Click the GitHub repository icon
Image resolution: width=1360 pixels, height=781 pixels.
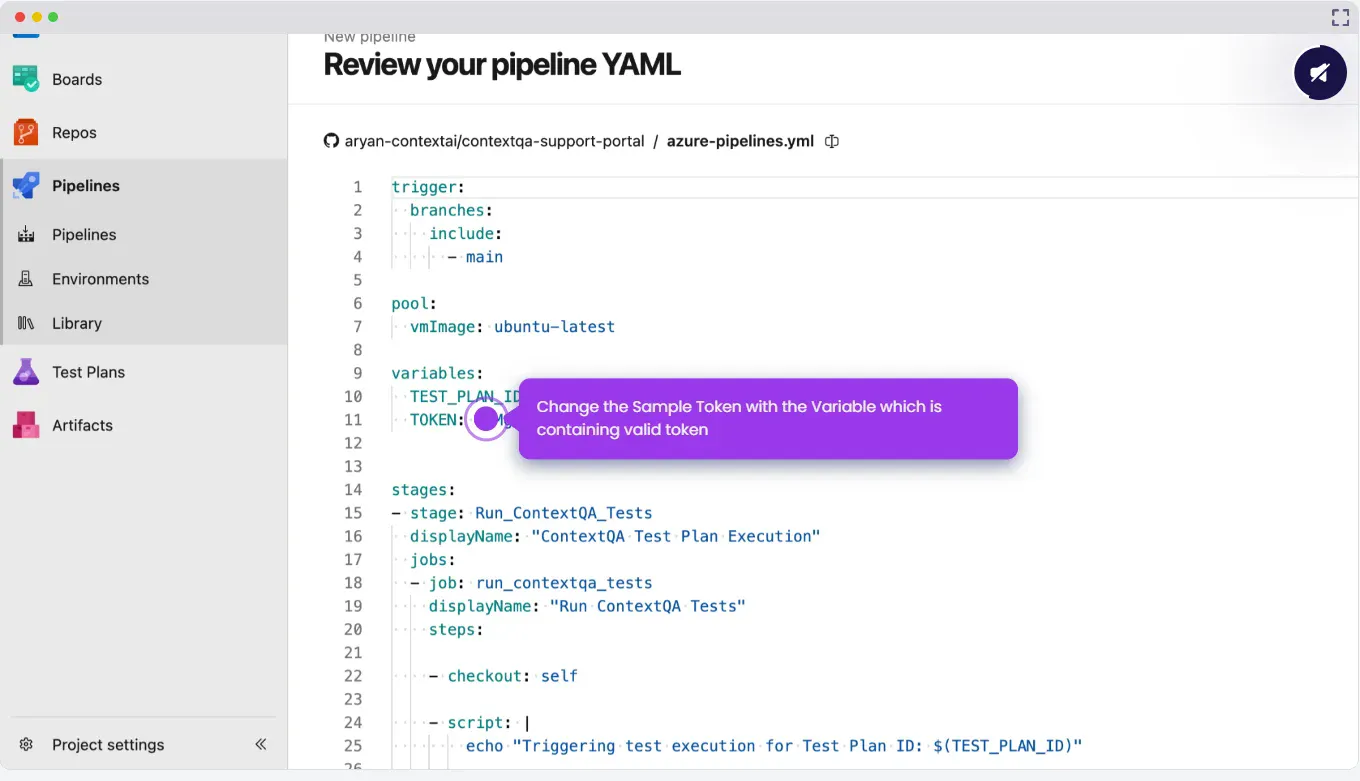pyautogui.click(x=331, y=141)
